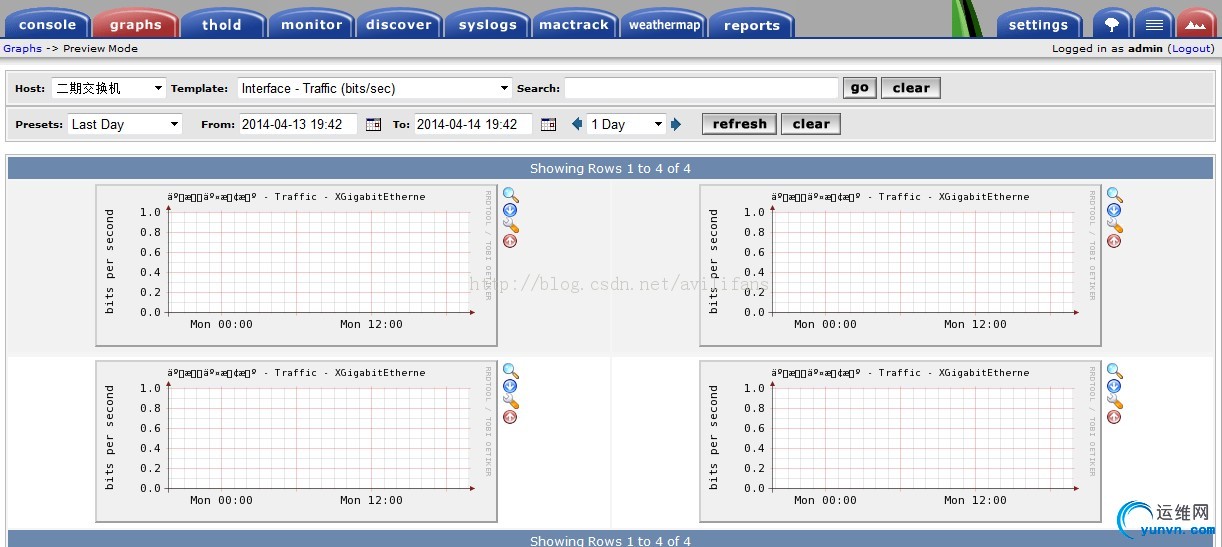The width and height of the screenshot is (1222, 547).
Task: Open the weathermap tab
Action: click(664, 24)
